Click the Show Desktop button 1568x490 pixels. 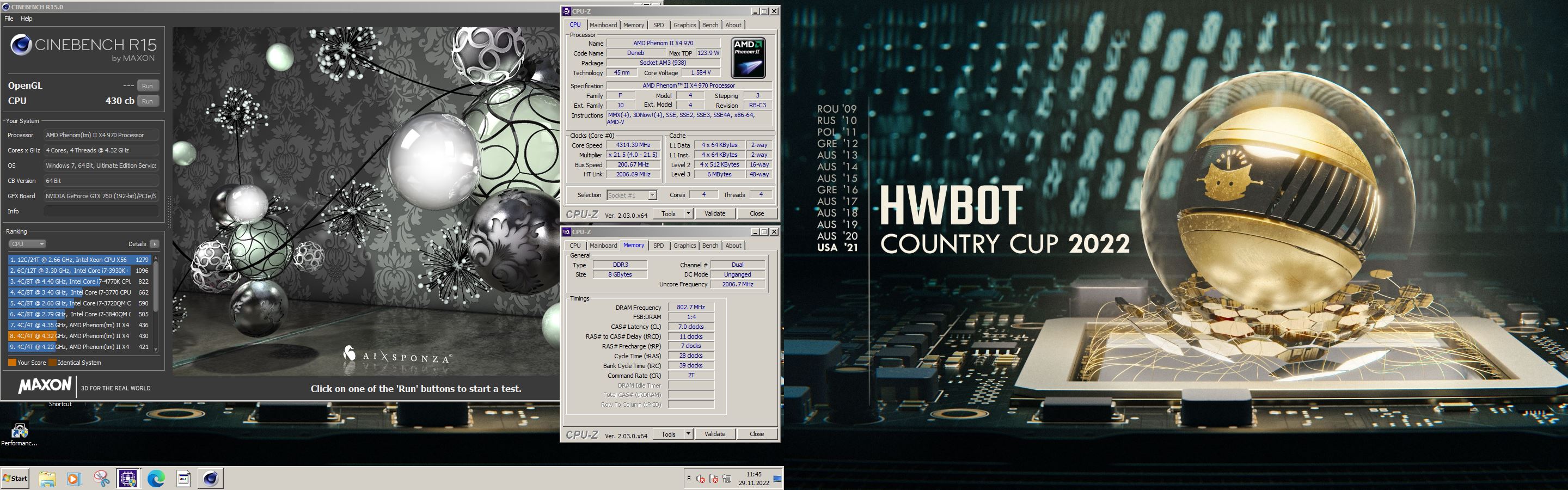pyautogui.click(x=777, y=479)
